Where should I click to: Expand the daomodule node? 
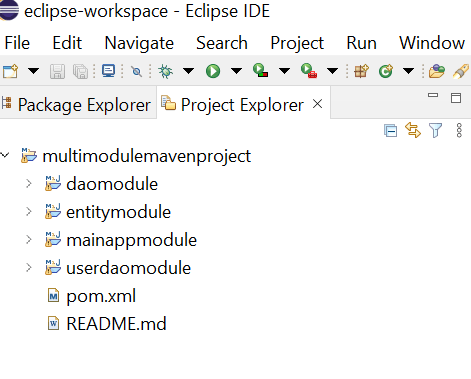coord(29,183)
